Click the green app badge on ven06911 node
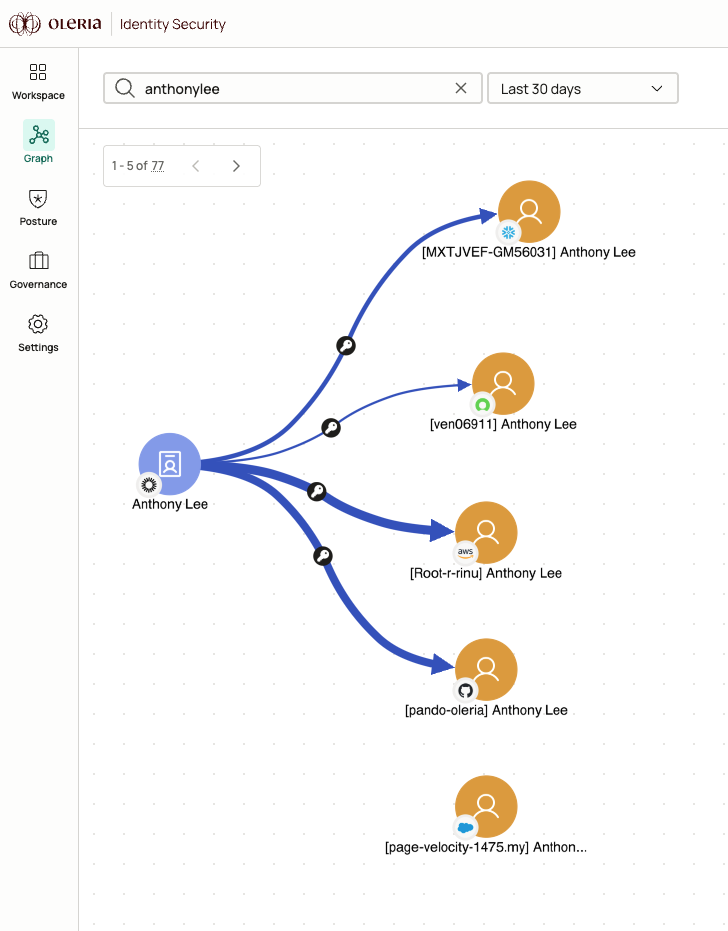 point(483,405)
